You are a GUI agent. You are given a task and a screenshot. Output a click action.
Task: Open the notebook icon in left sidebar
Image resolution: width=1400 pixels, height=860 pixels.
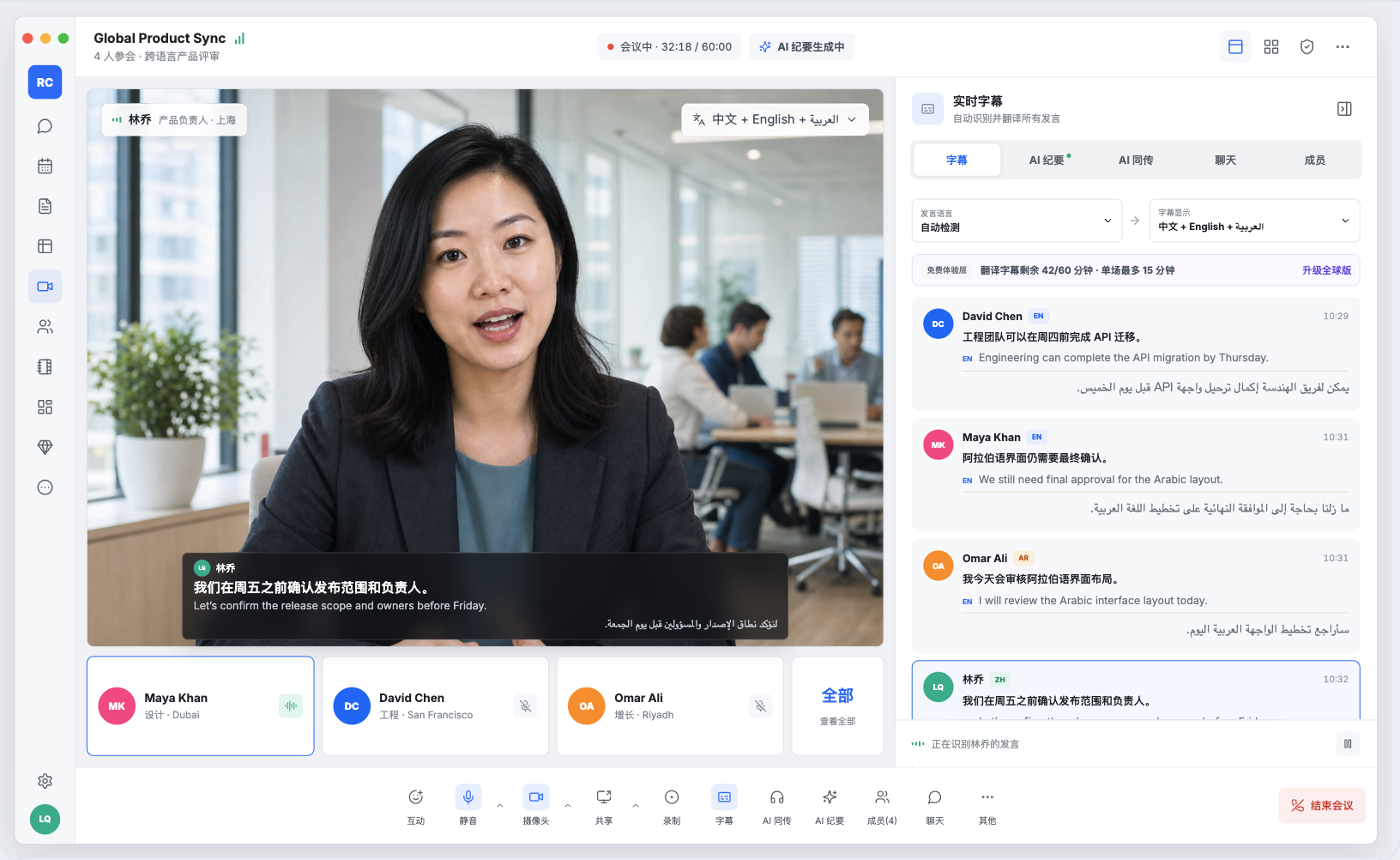coord(45,366)
